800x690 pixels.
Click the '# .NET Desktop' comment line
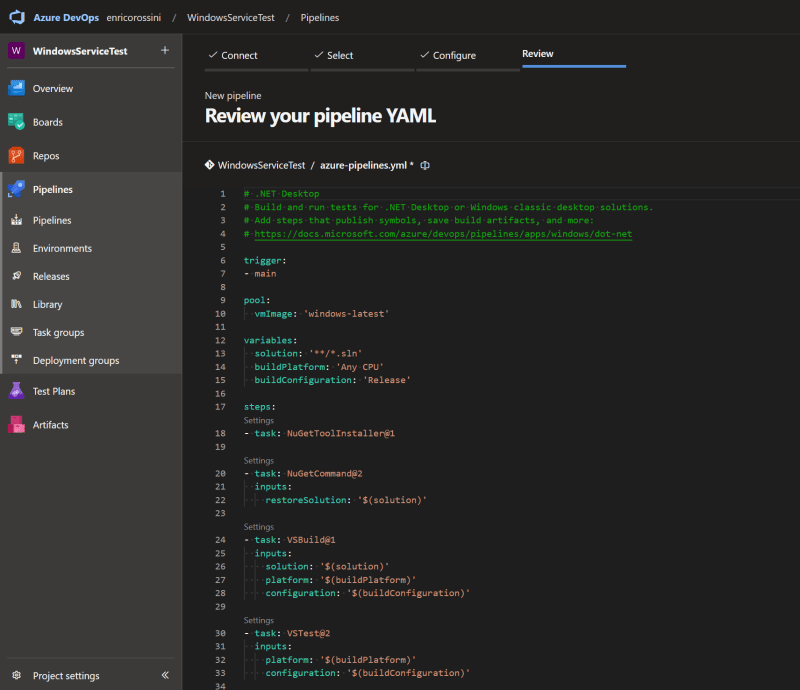(x=282, y=193)
